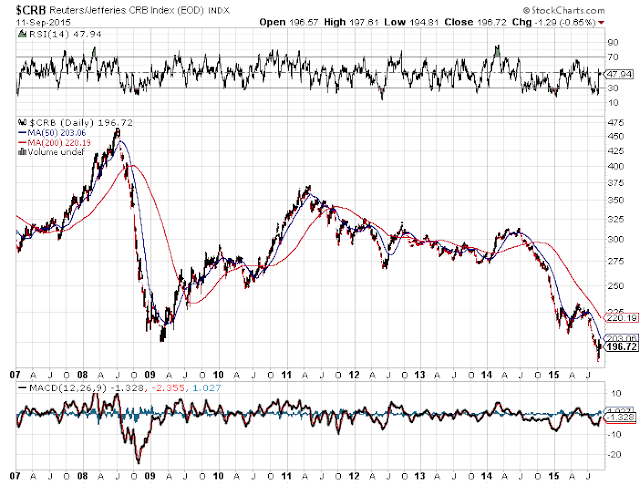Image resolution: width=640 pixels, height=485 pixels.
Task: Click the black -1.328 MACD value
Action: [126, 387]
